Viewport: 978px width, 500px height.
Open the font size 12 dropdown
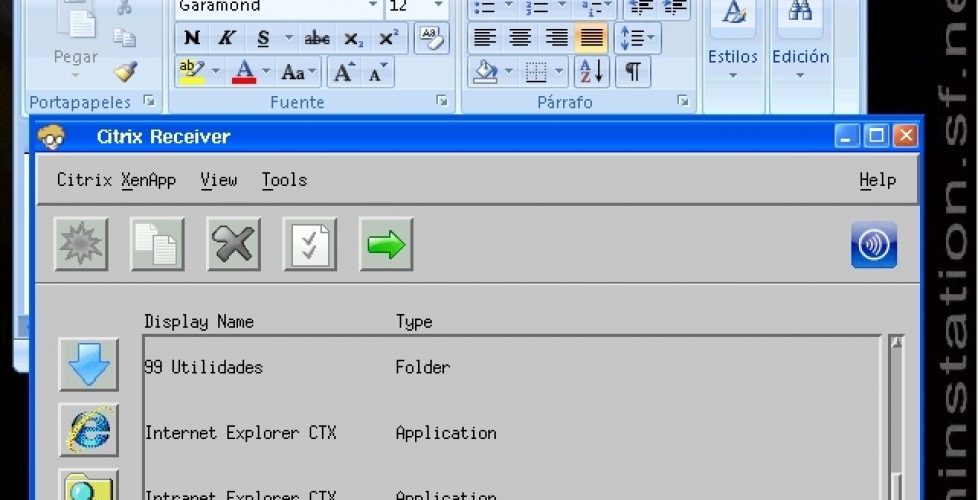tap(438, 6)
